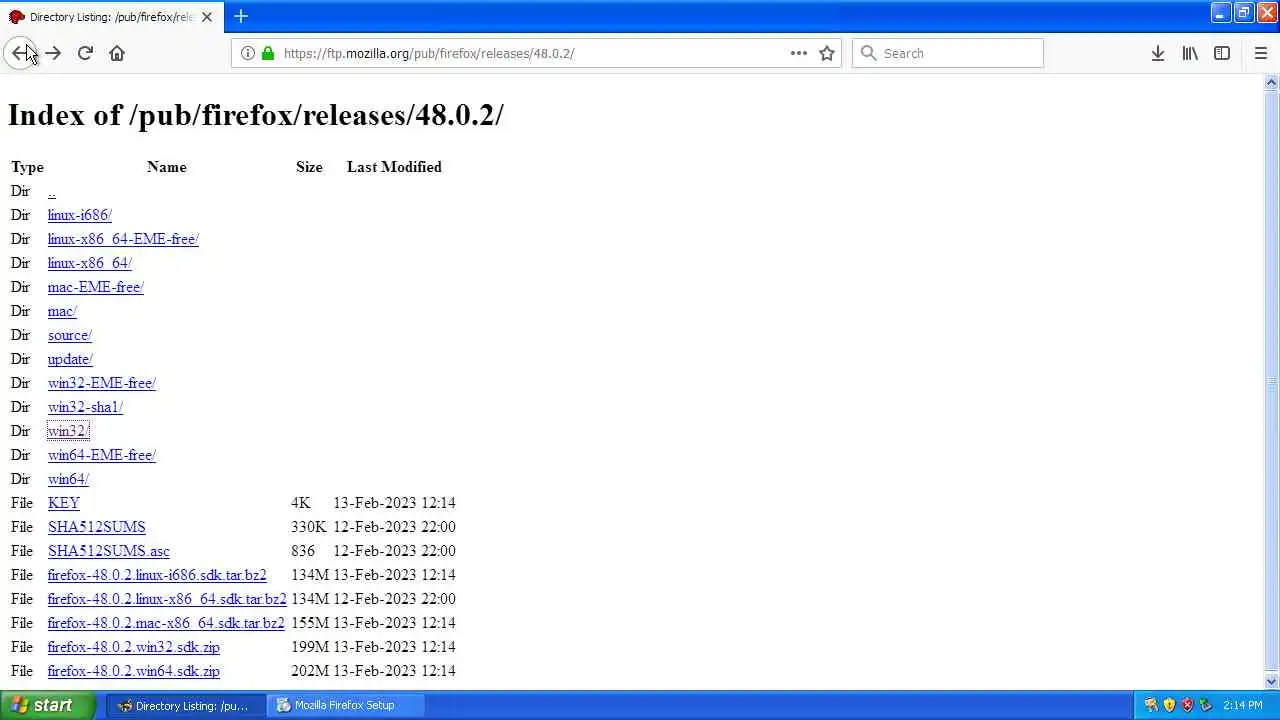The width and height of the screenshot is (1280, 720).
Task: Toggle the sidebar view icon
Action: point(1222,53)
